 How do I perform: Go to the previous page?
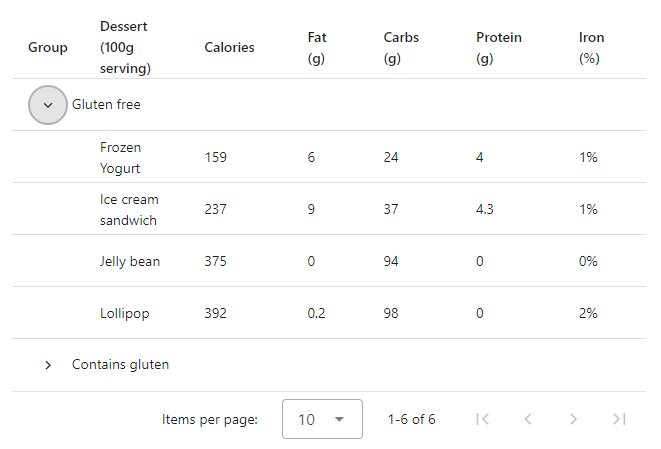528,419
